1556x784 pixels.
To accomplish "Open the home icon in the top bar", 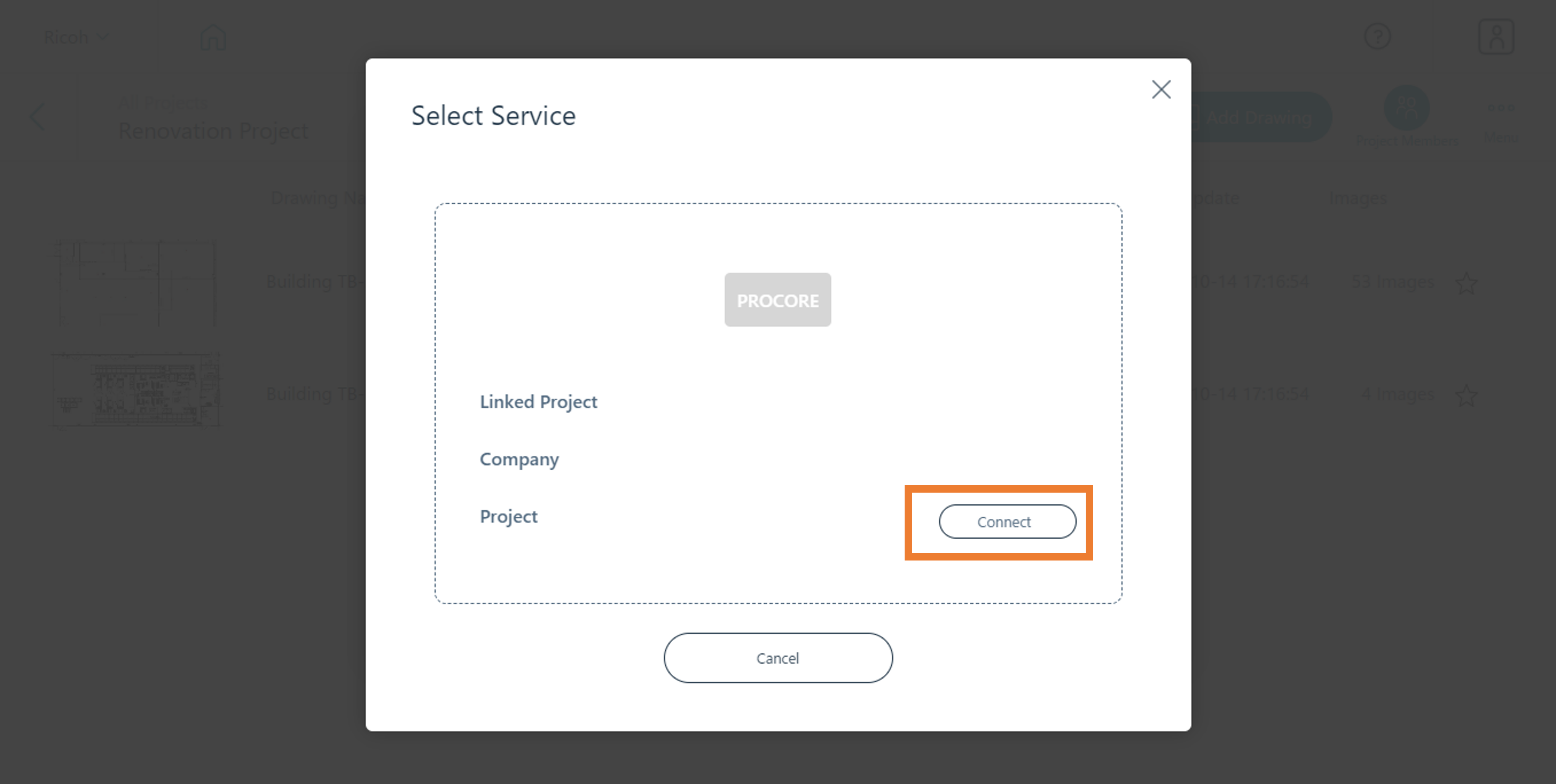I will [213, 37].
